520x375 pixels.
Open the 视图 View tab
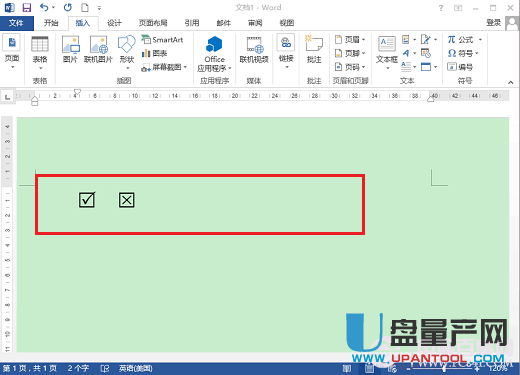(287, 23)
